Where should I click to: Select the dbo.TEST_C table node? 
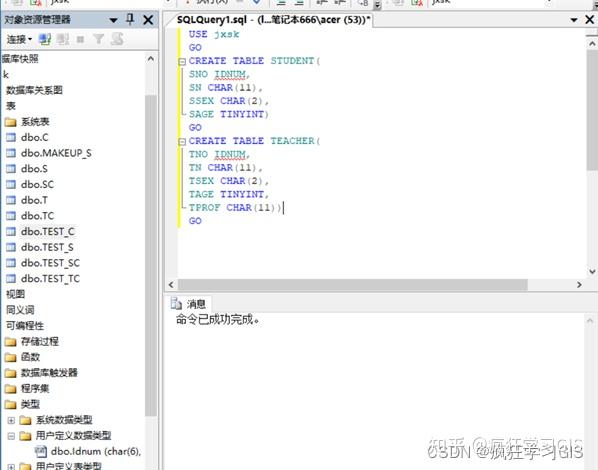point(48,232)
